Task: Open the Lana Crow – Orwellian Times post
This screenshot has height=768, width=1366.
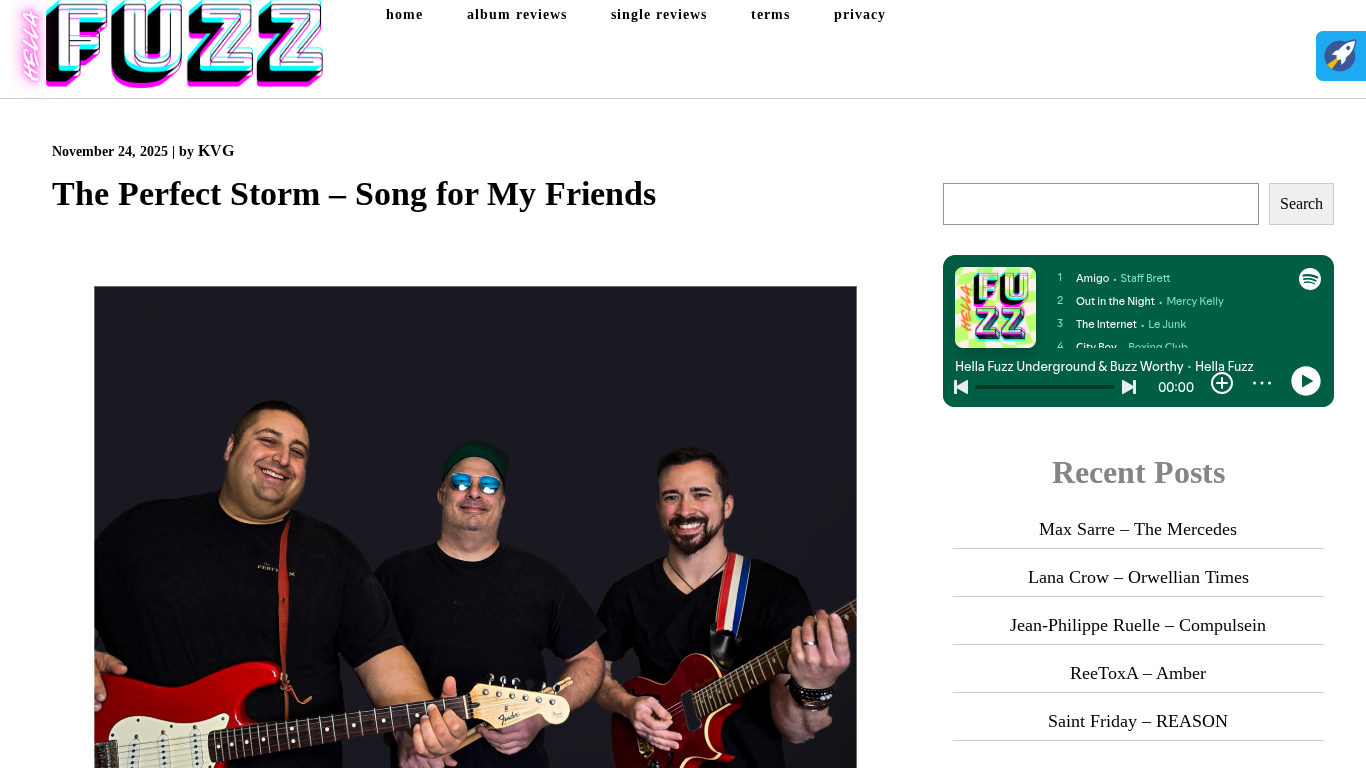Action: pyautogui.click(x=1138, y=577)
